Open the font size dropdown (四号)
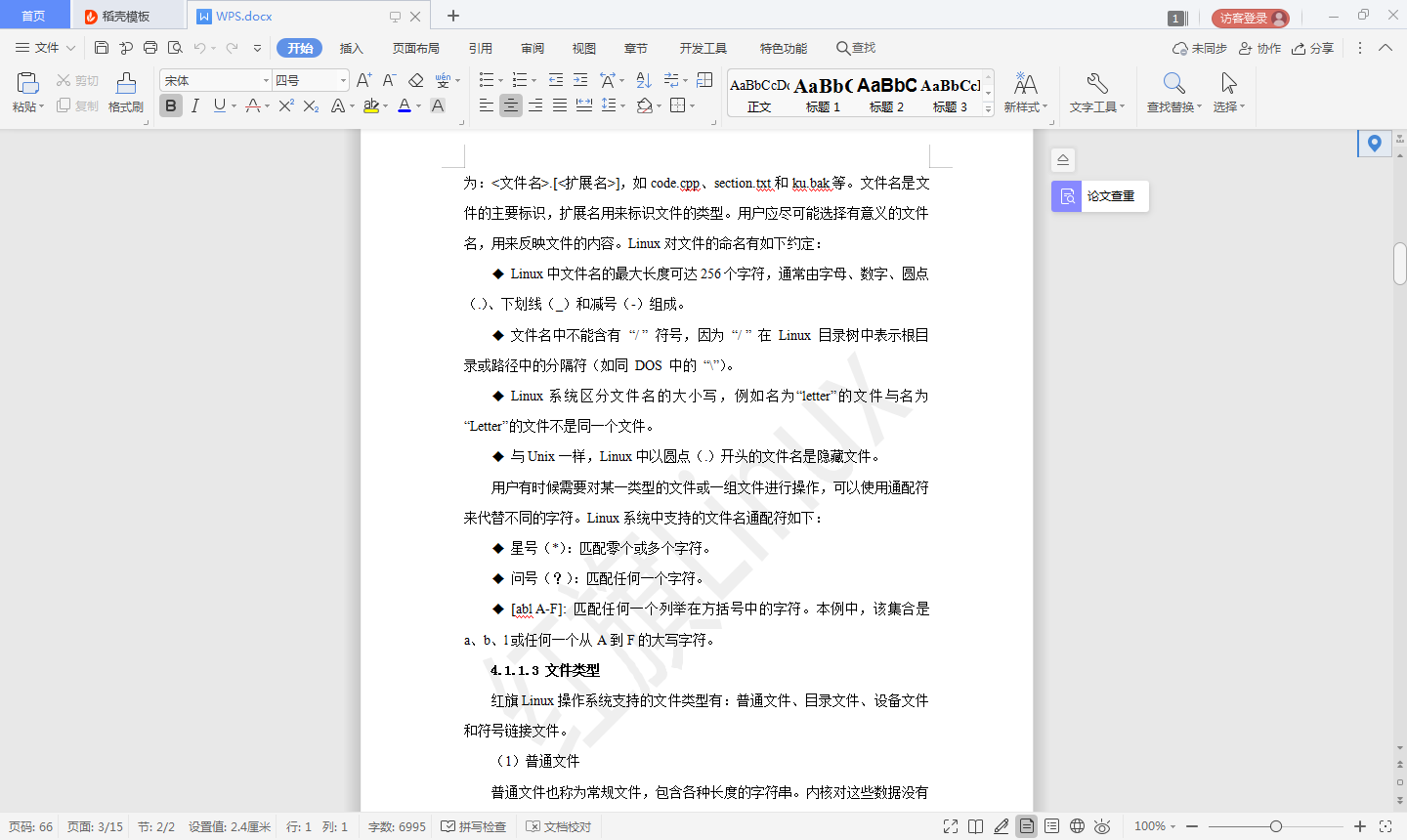The height and width of the screenshot is (840, 1407). click(343, 80)
